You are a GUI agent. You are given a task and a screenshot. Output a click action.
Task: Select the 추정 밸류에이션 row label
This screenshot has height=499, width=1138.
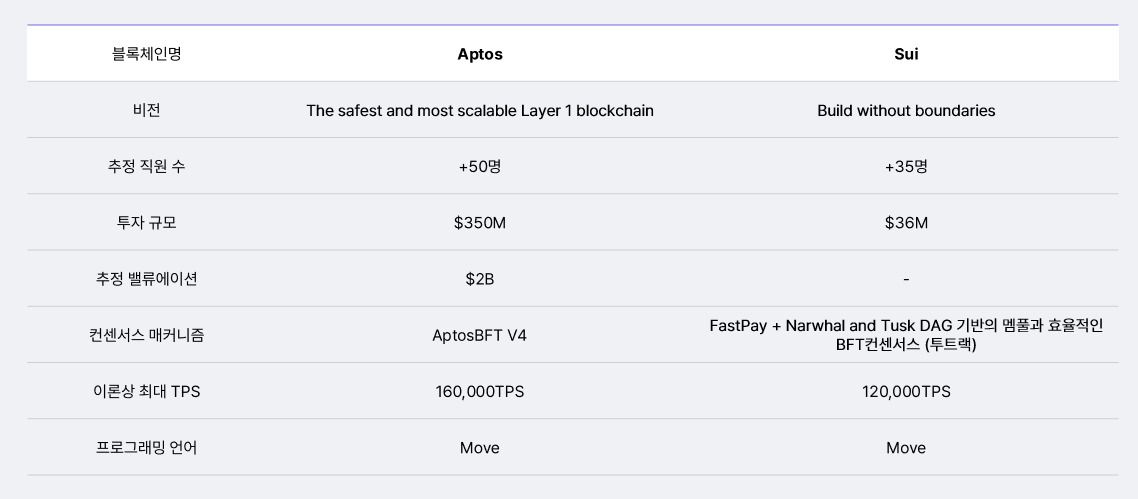pos(146,279)
